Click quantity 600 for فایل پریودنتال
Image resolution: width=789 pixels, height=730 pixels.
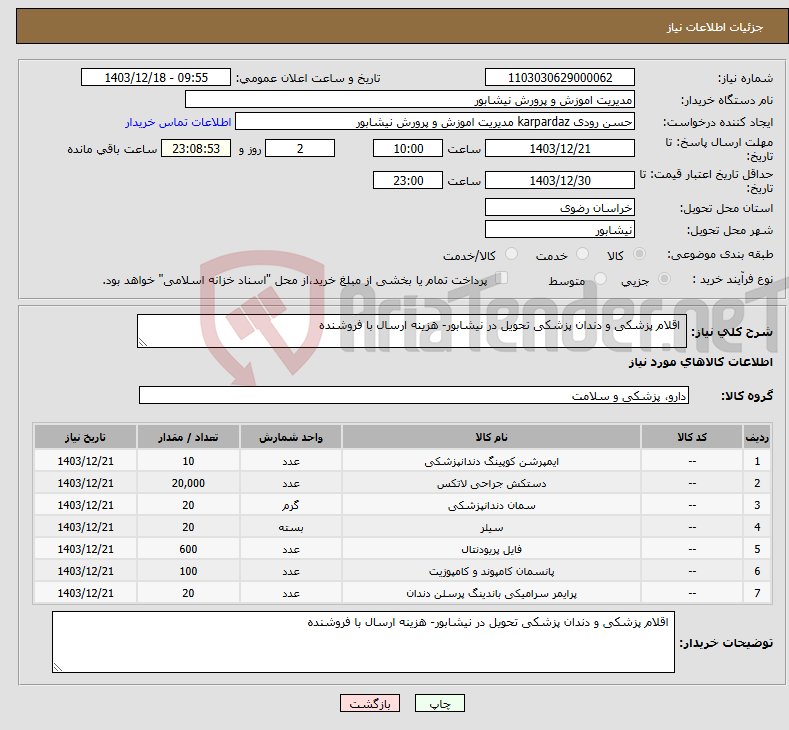click(x=188, y=549)
